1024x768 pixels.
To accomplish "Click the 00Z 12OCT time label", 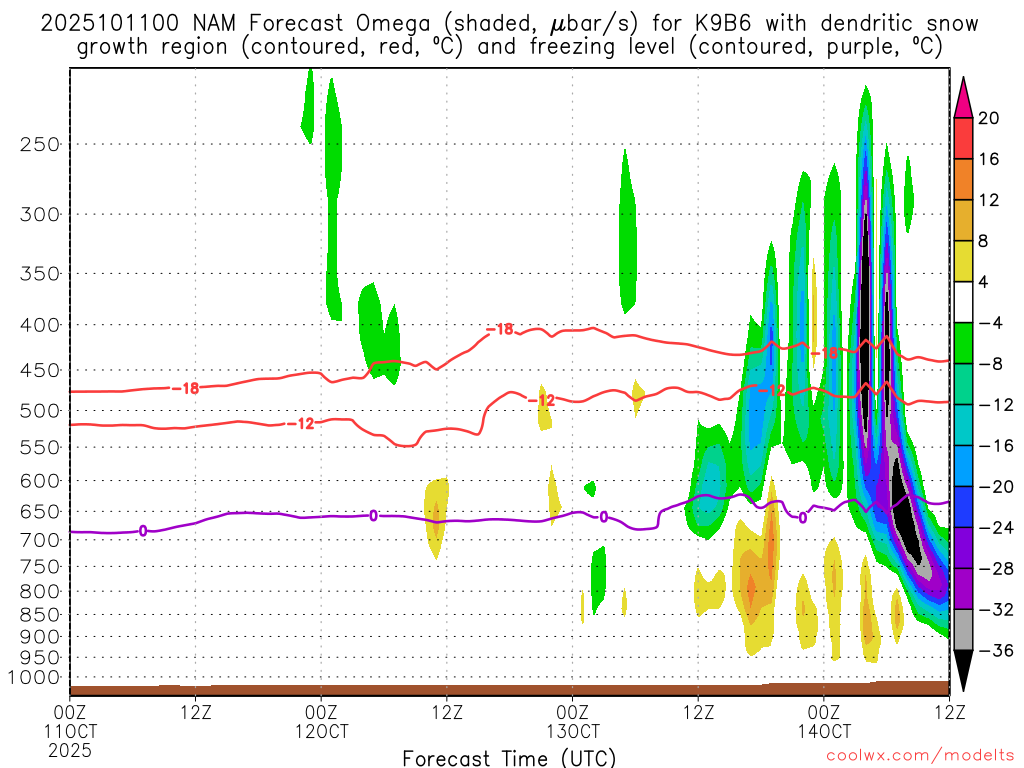I will 321,721.
